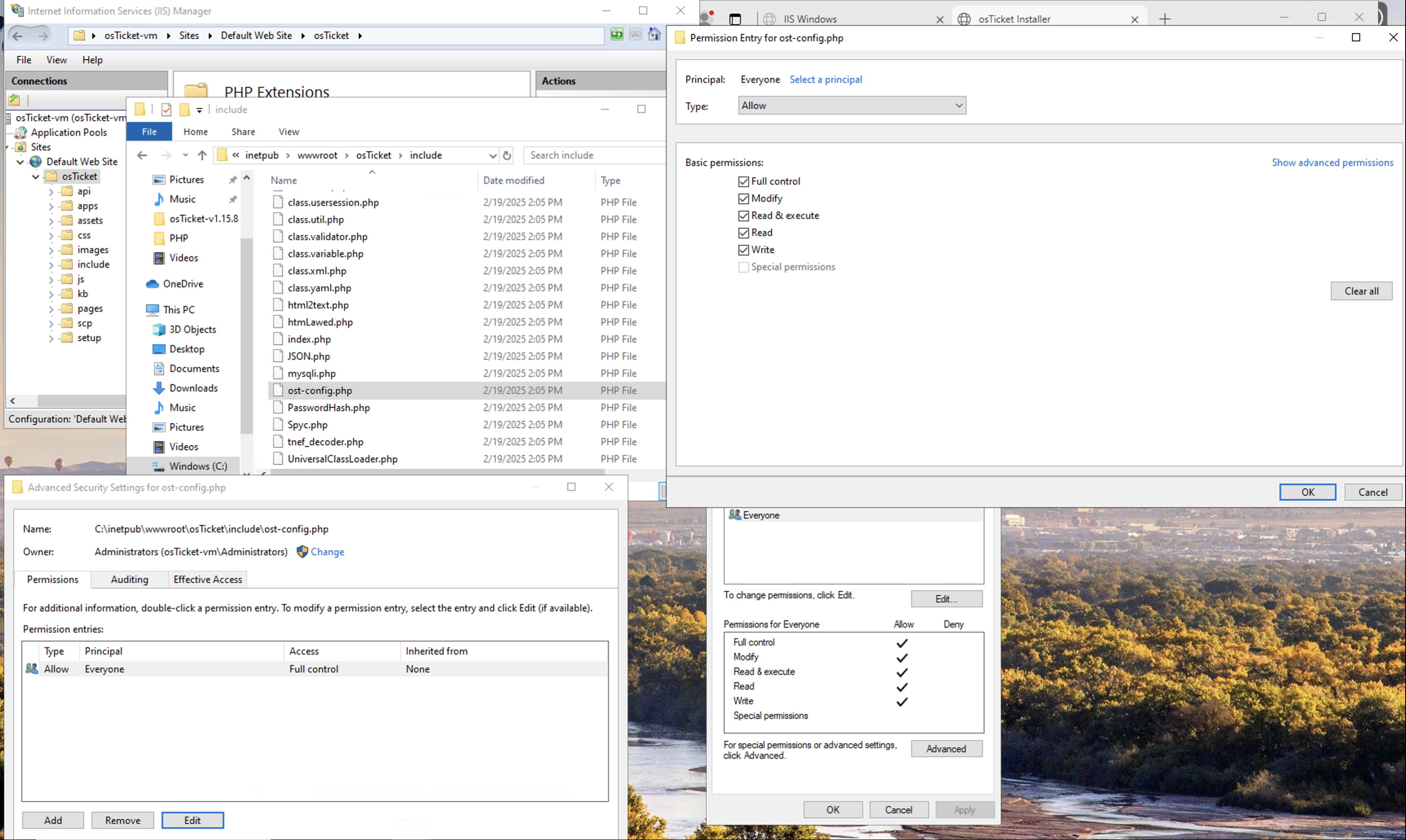The width and height of the screenshot is (1406, 840).
Task: Open recent locations dropdown arrow
Action: (x=185, y=155)
